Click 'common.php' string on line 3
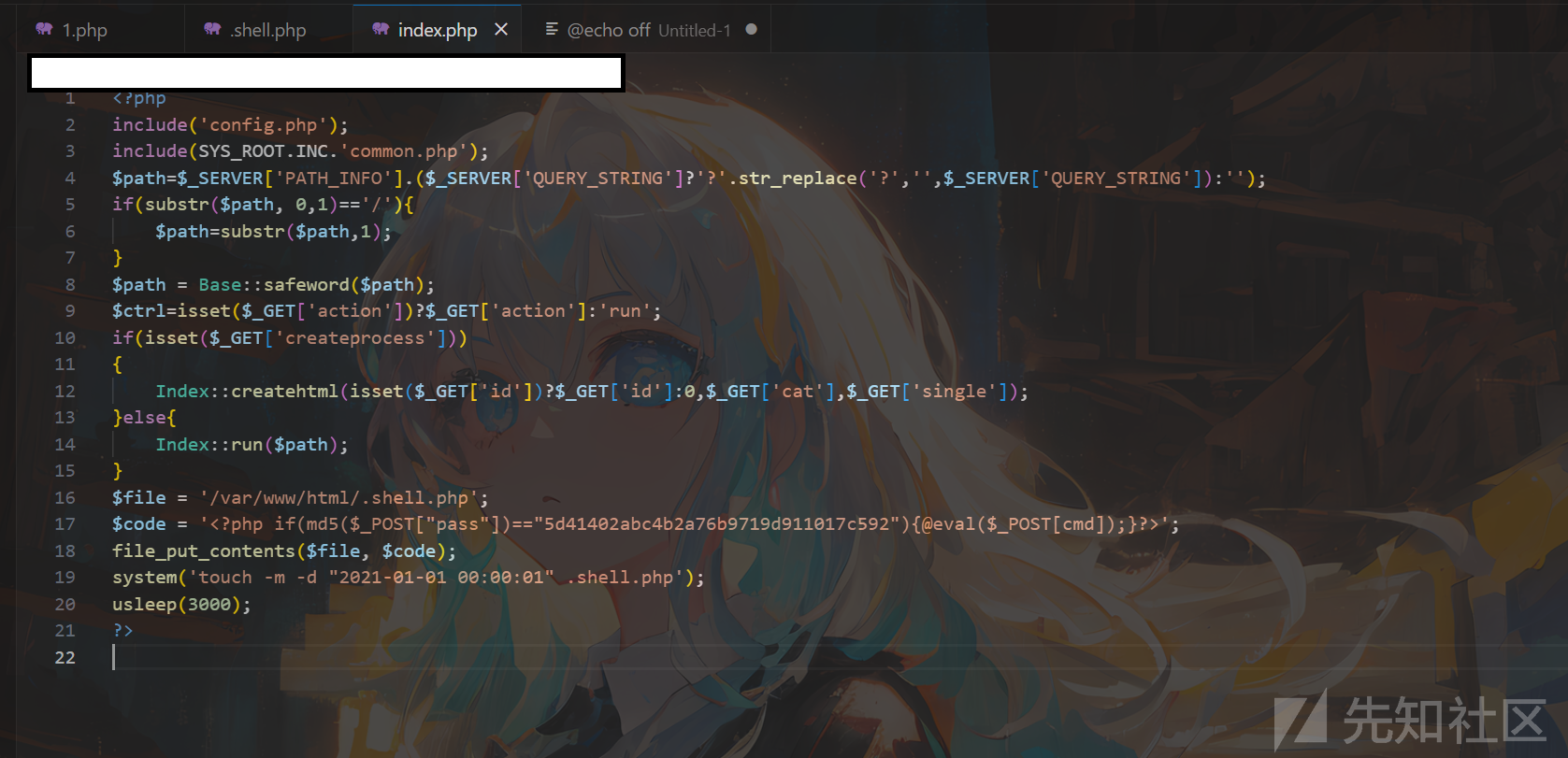 [403, 151]
